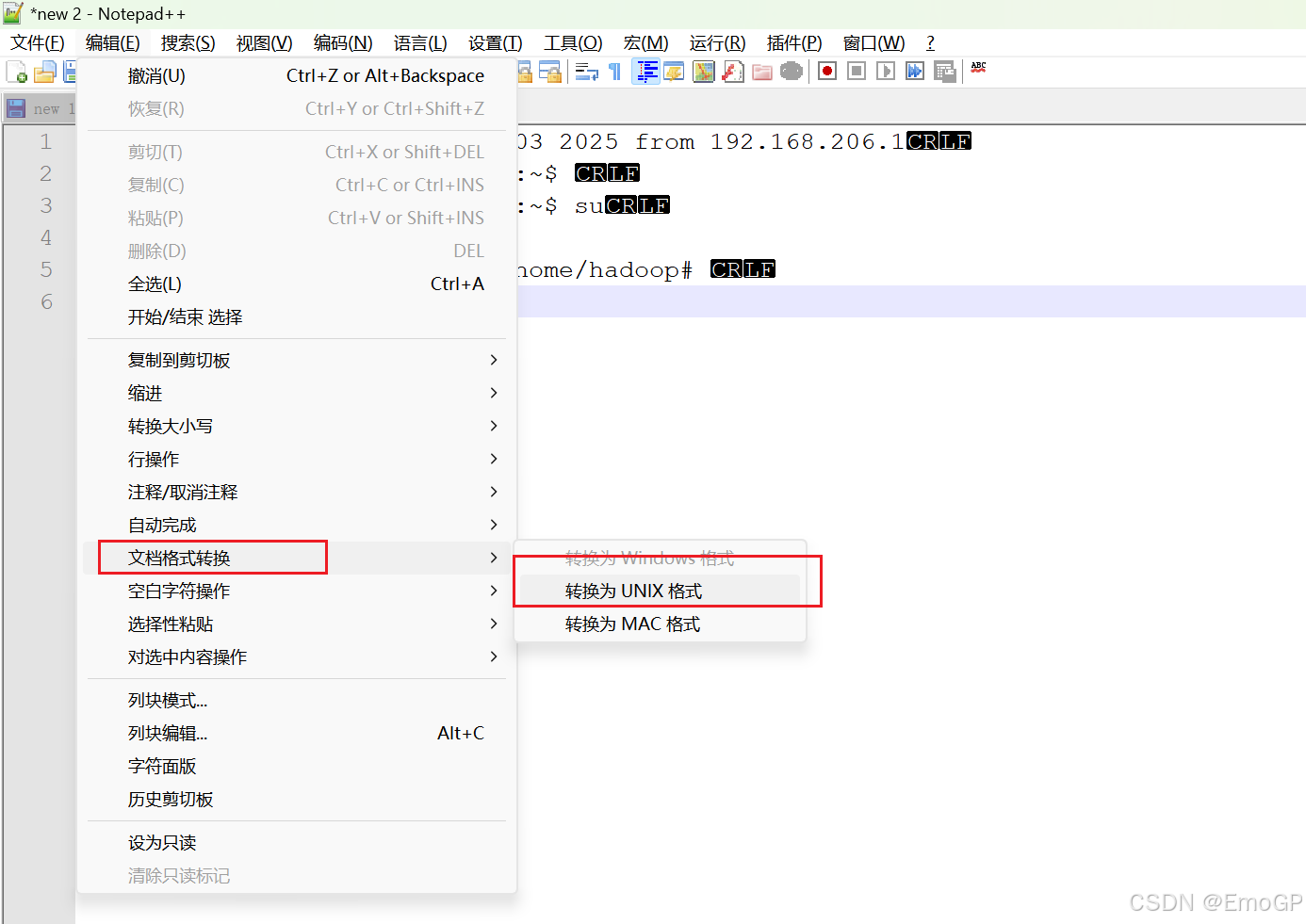Open the 编码(N) menu
1306x924 pixels.
point(343,43)
